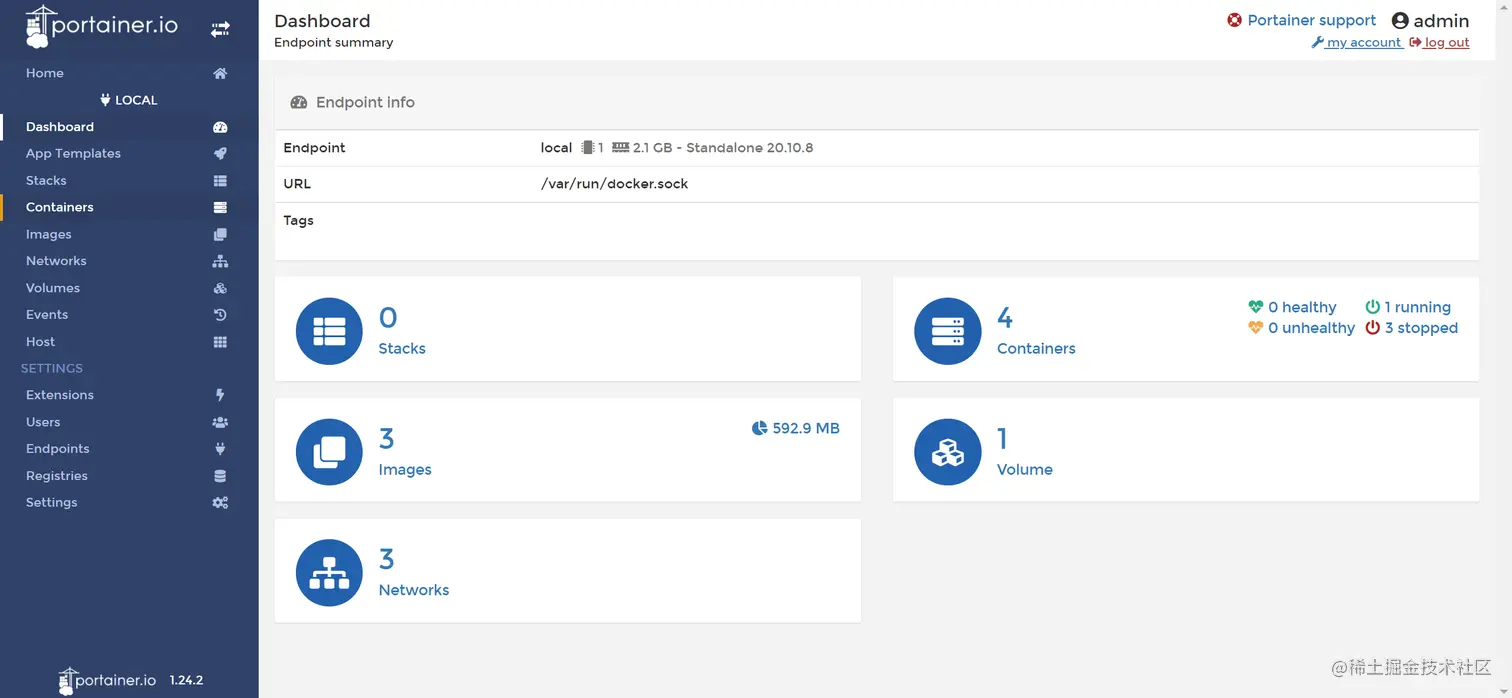Click the Host grid icon in sidebar
This screenshot has width=1512, height=698.
tap(220, 342)
